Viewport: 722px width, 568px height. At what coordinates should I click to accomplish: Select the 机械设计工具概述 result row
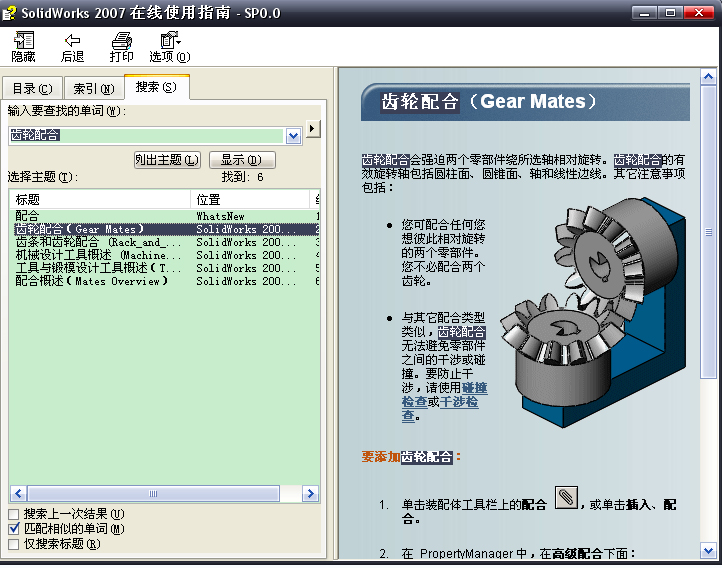pos(165,255)
